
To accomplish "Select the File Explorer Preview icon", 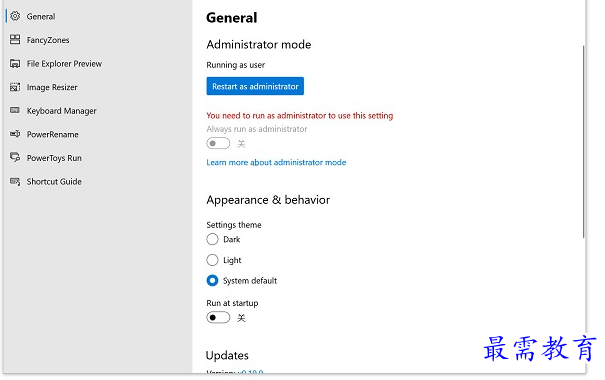I will click(15, 63).
